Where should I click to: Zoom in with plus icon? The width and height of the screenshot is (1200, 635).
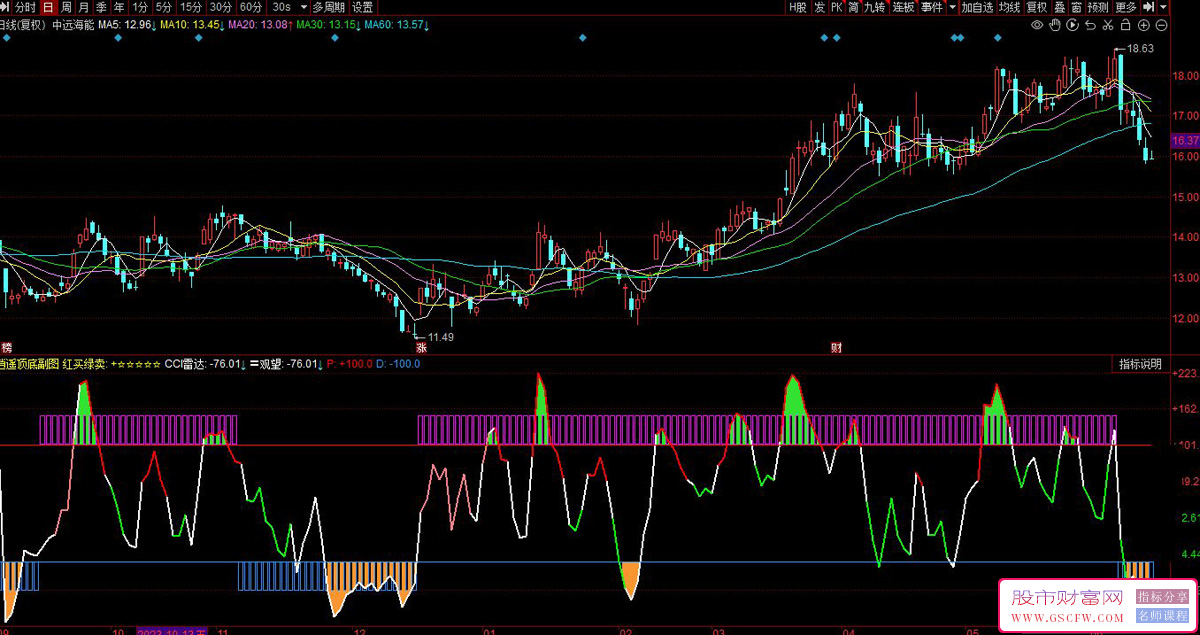coord(1142,24)
